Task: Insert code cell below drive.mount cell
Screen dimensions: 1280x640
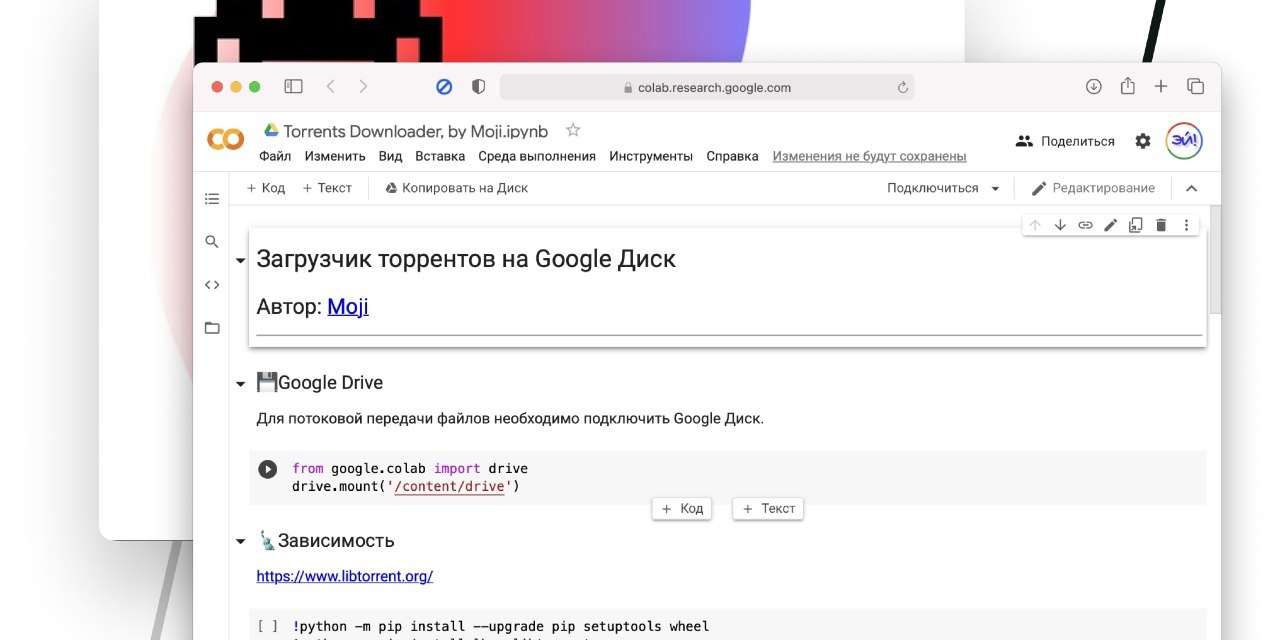Action: pos(682,509)
